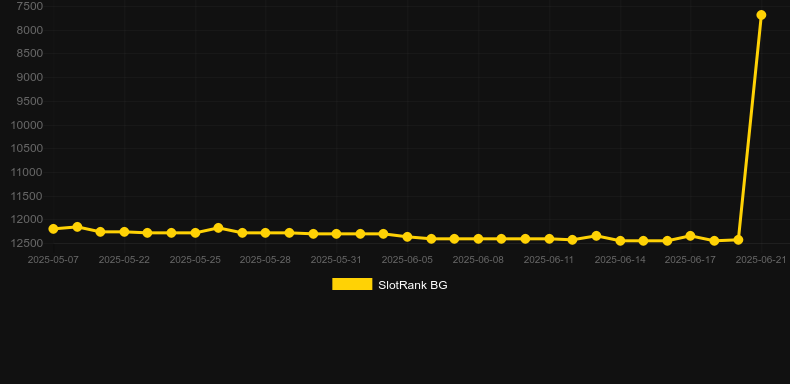Image resolution: width=790 pixels, height=384 pixels.
Task: Toggle the SlotRank BG legend label
Action: tap(413, 285)
